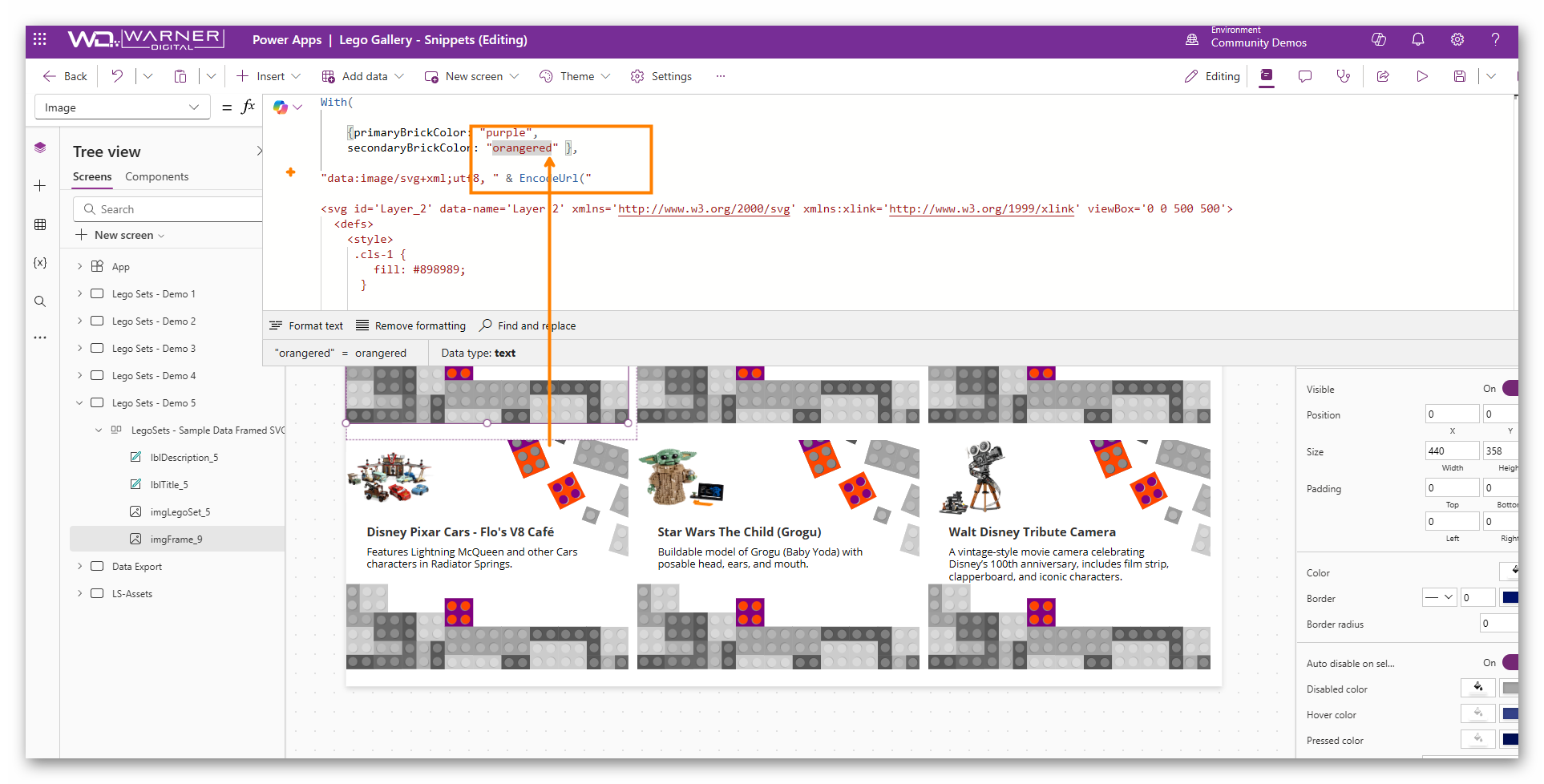Open the help question mark
Screen dimensions: 1544x784
1495,39
